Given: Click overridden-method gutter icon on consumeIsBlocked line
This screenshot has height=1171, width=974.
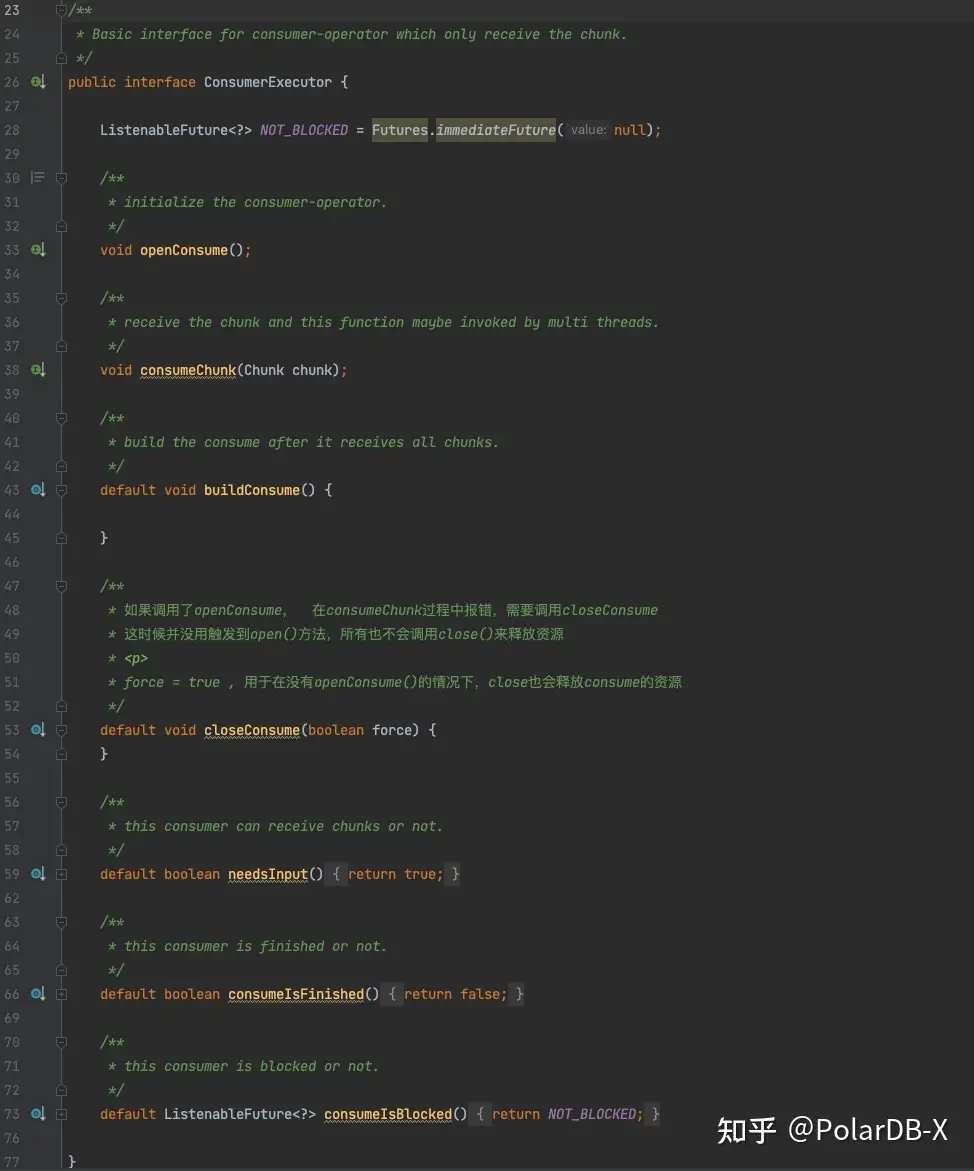Looking at the screenshot, I should [38, 1113].
